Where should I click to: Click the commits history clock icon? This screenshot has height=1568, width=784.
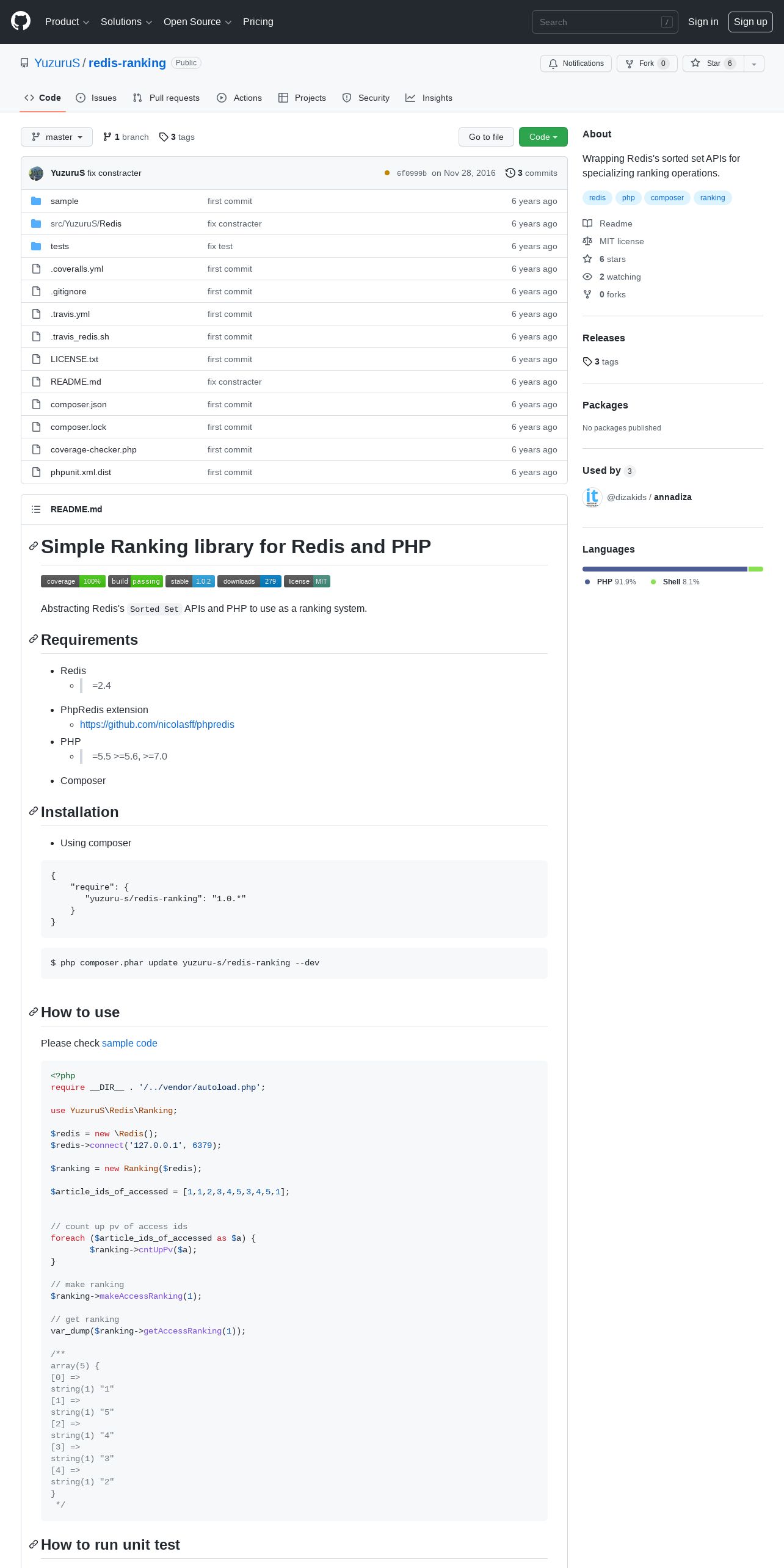coord(510,173)
